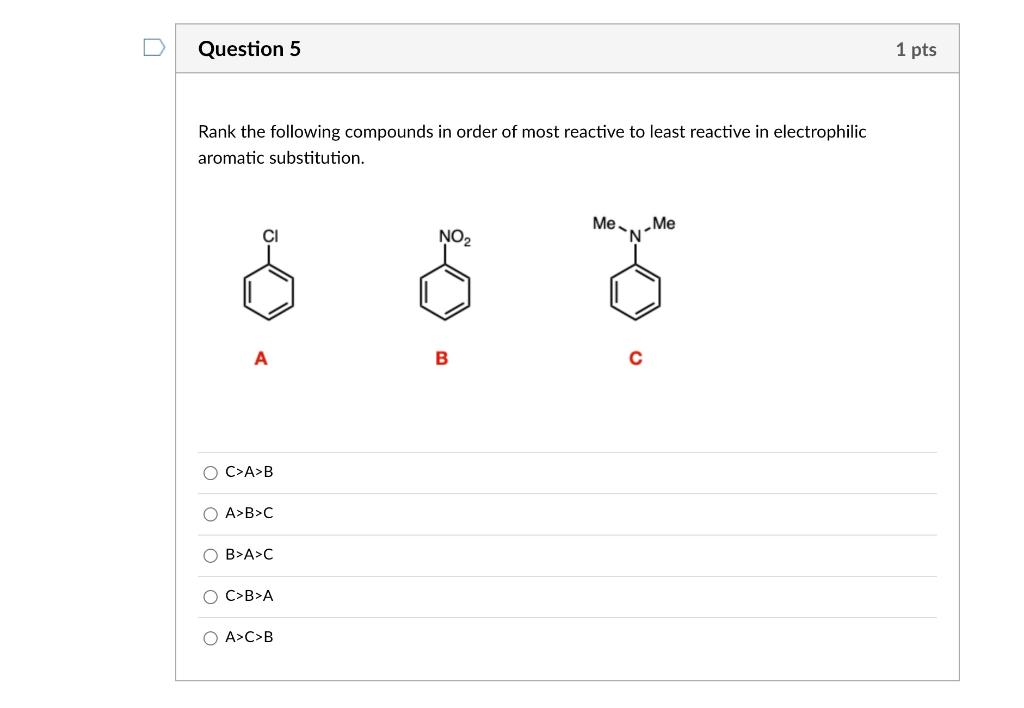Select radio button for answer C>A>B
Image resolution: width=1024 pixels, height=708 pixels.
point(210,471)
